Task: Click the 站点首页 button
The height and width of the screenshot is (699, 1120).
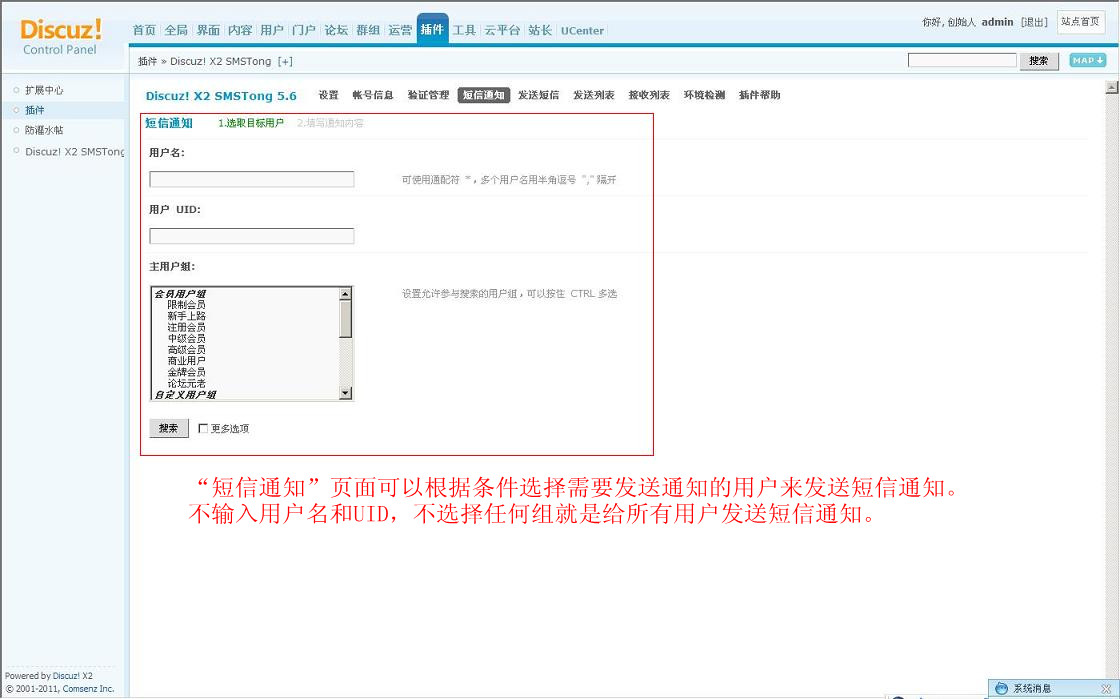Action: pos(1080,22)
